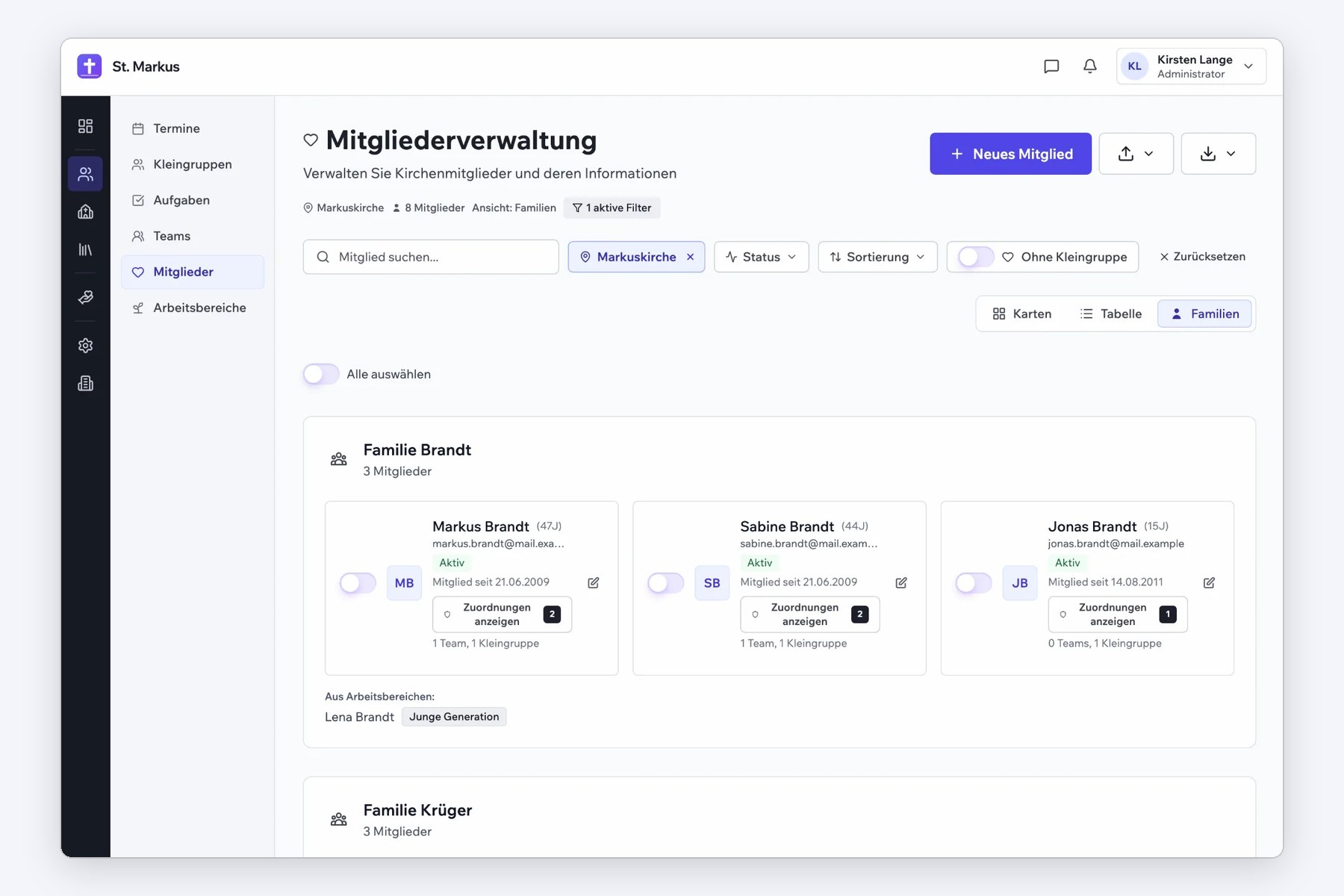Show Zuordnungen for Jonas Brandt
Screen dimensions: 1344x896
pyautogui.click(x=1117, y=615)
